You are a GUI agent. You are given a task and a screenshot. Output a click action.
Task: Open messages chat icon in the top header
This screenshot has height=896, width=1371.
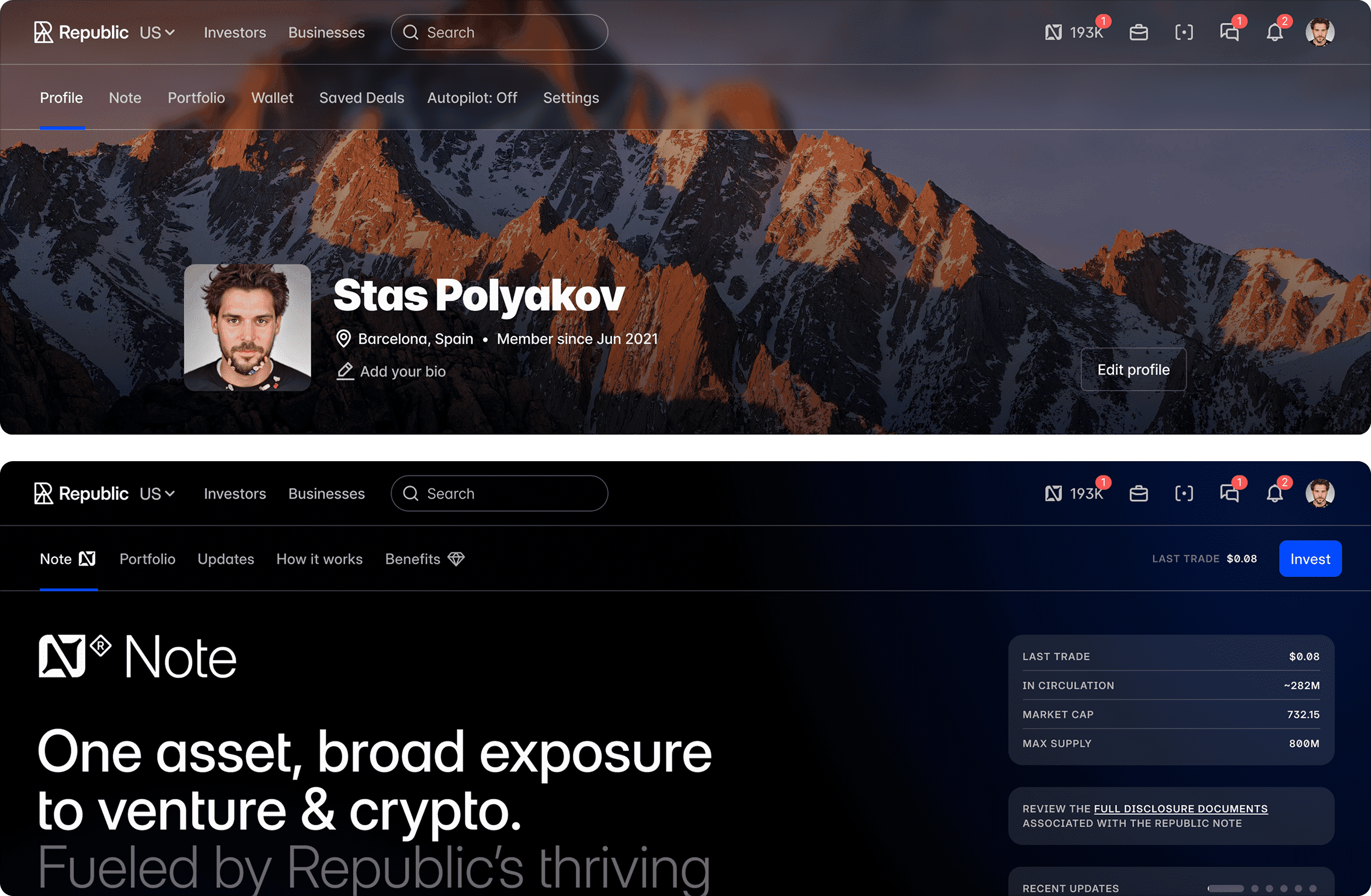[x=1229, y=32]
